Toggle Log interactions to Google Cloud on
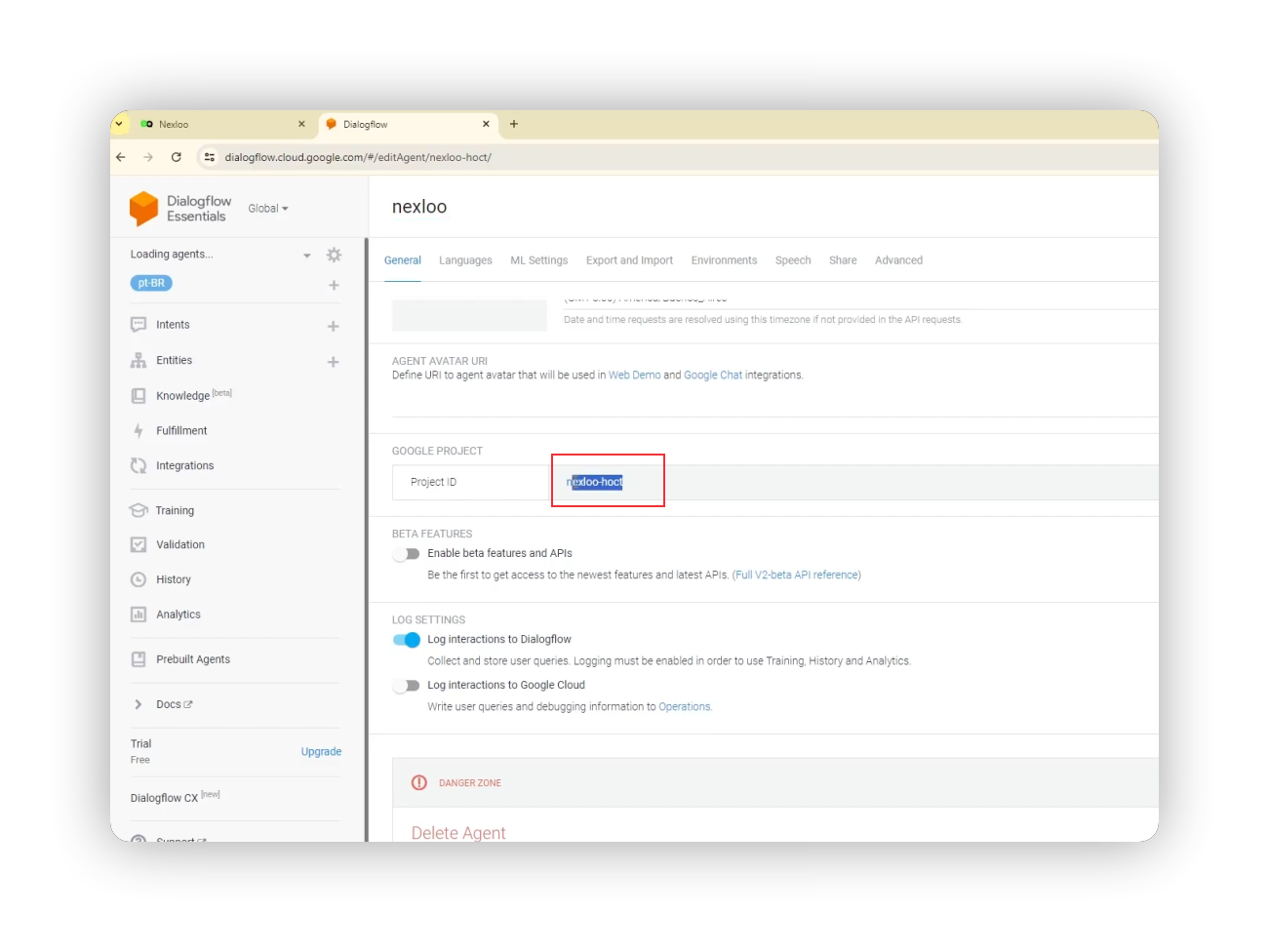Screen dimensions: 1269x952 point(407,686)
